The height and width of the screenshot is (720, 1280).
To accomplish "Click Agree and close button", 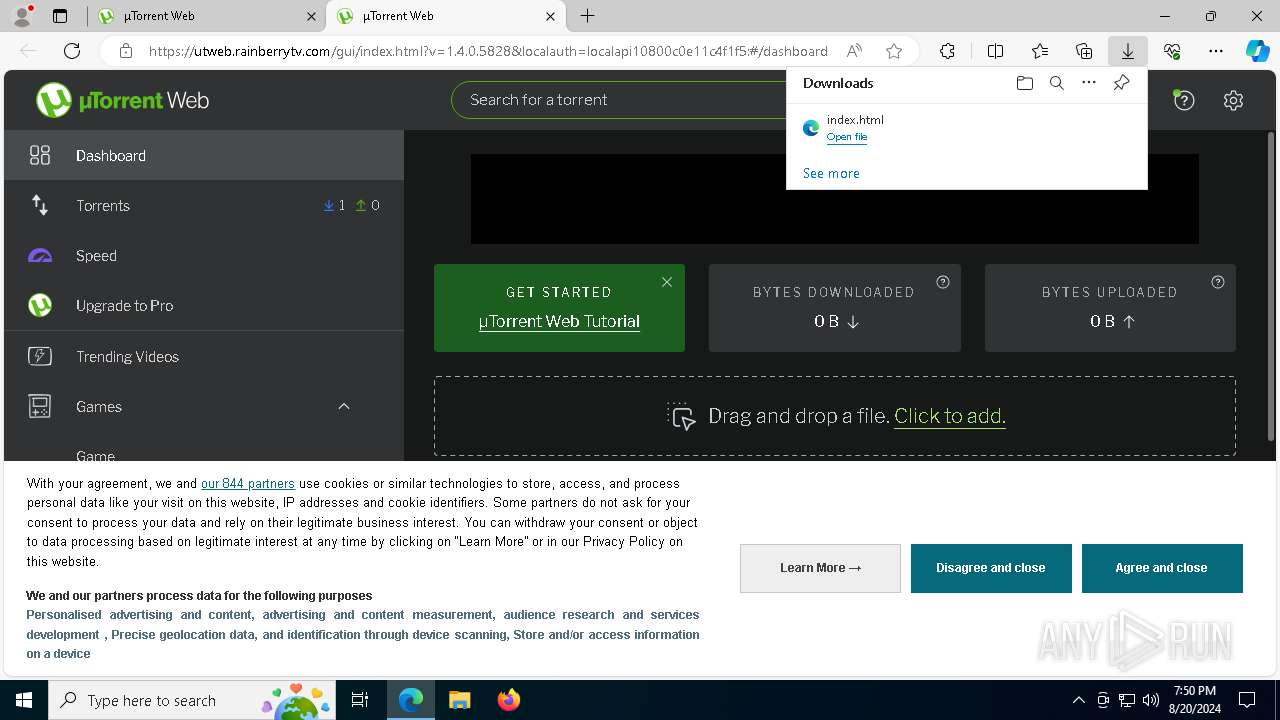I will coord(1162,568).
